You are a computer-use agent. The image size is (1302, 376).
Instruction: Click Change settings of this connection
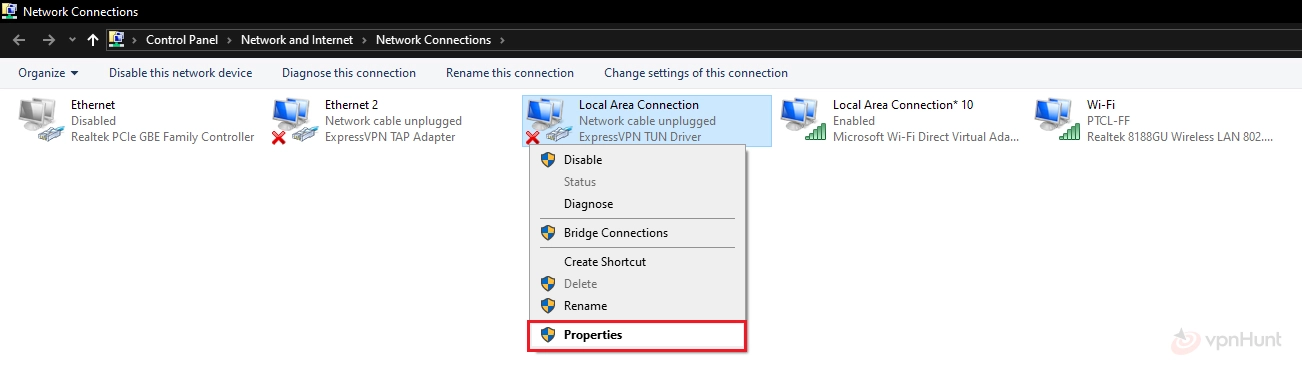click(696, 73)
